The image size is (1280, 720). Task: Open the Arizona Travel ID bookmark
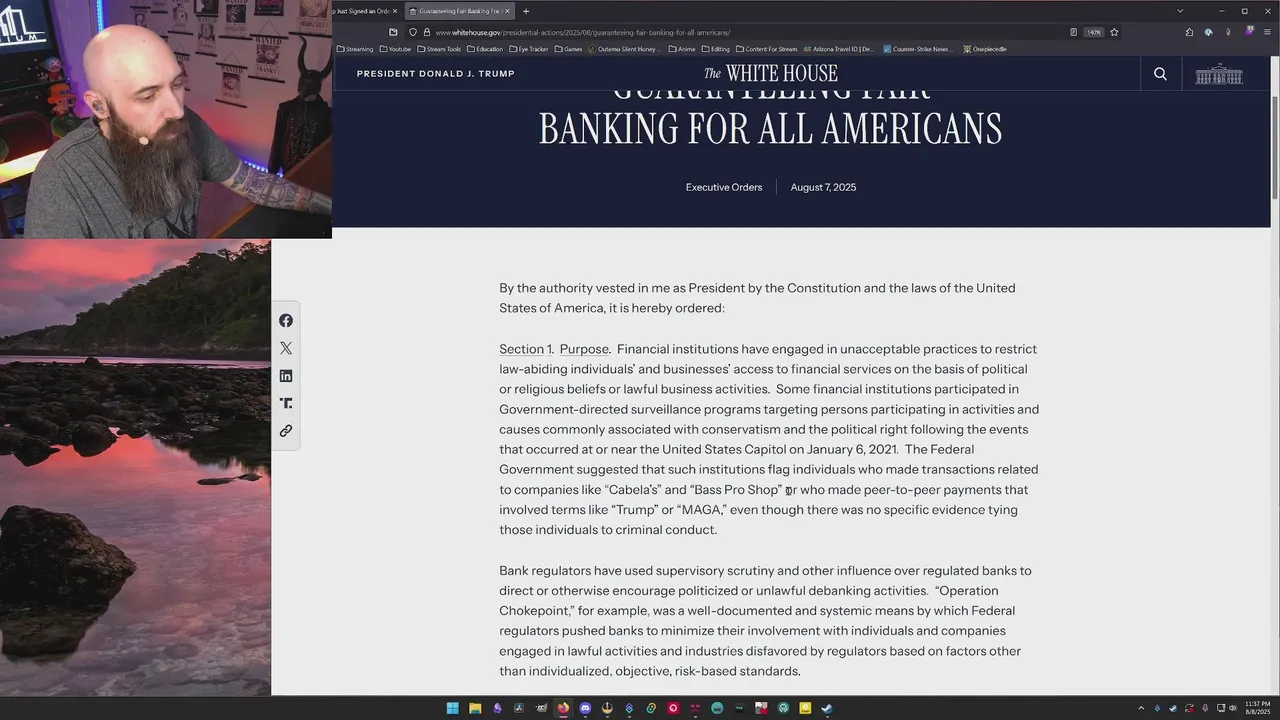click(x=838, y=49)
